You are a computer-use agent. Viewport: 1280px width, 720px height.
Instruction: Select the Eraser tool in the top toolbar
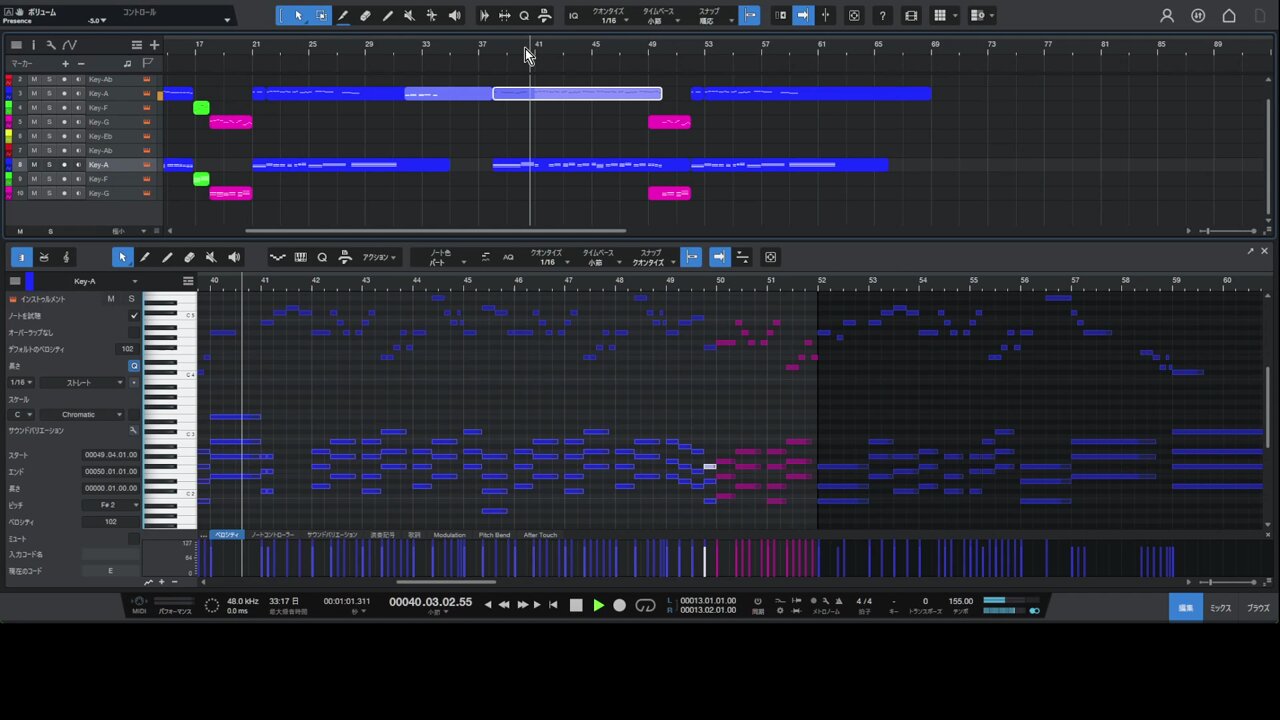pyautogui.click(x=365, y=16)
